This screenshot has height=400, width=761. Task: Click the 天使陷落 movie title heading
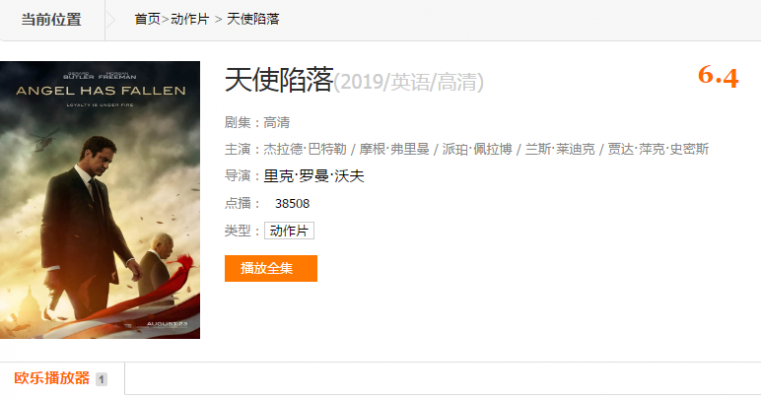point(279,80)
